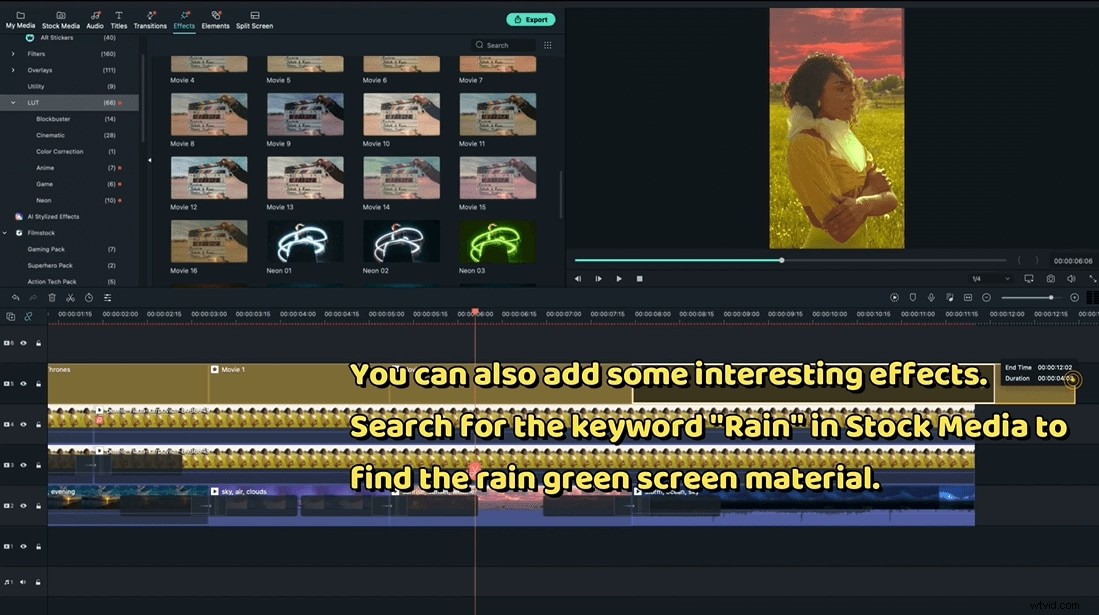This screenshot has width=1099, height=615.
Task: Open the speed control with the clock icon
Action: [88, 297]
